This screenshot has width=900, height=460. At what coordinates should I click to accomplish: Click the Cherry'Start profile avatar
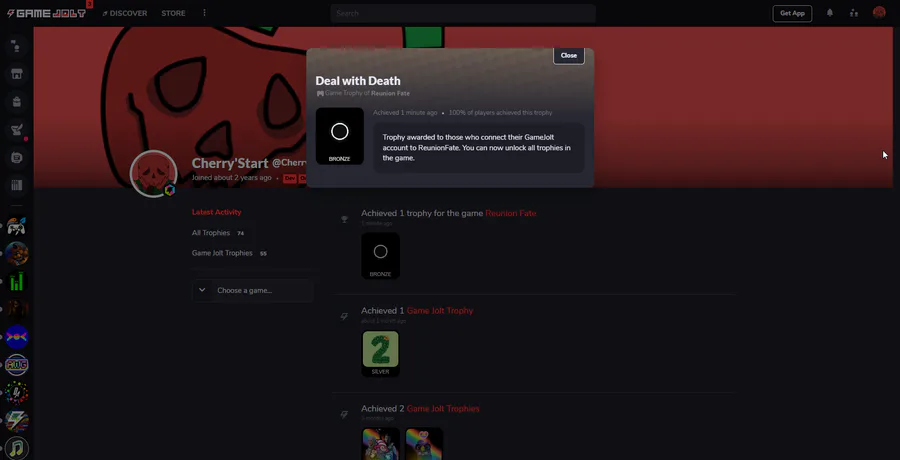coord(153,174)
